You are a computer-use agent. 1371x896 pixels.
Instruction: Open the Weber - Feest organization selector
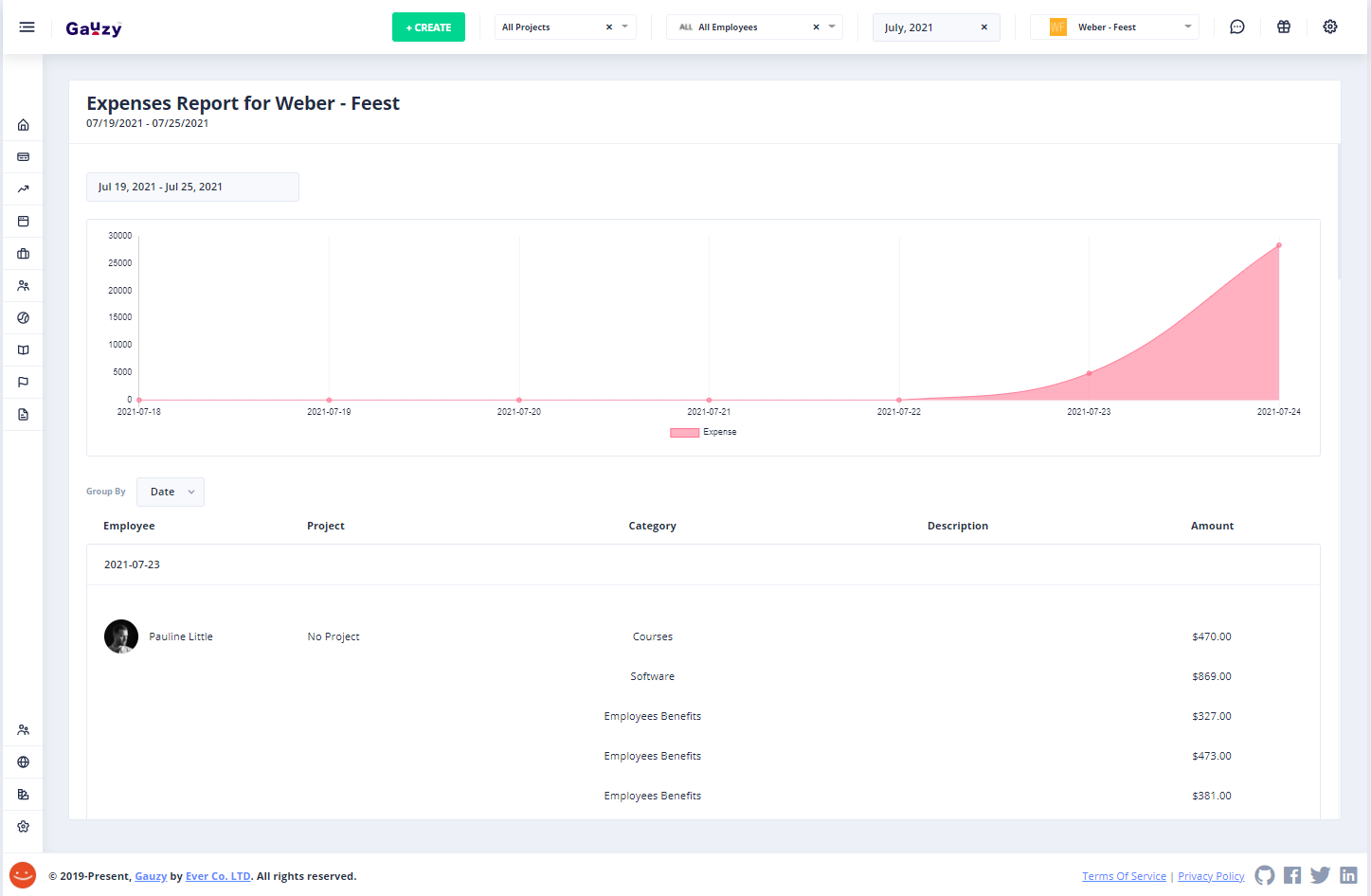click(1114, 27)
